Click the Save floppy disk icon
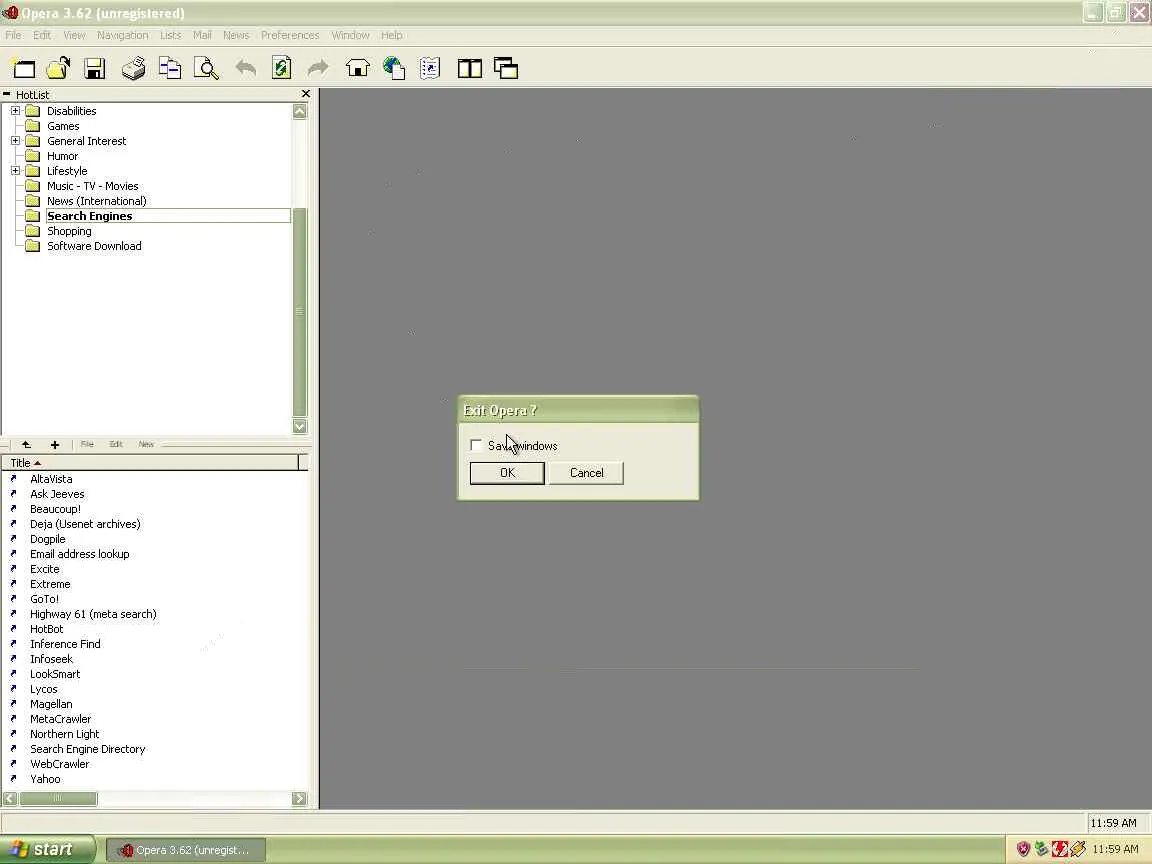 click(94, 68)
